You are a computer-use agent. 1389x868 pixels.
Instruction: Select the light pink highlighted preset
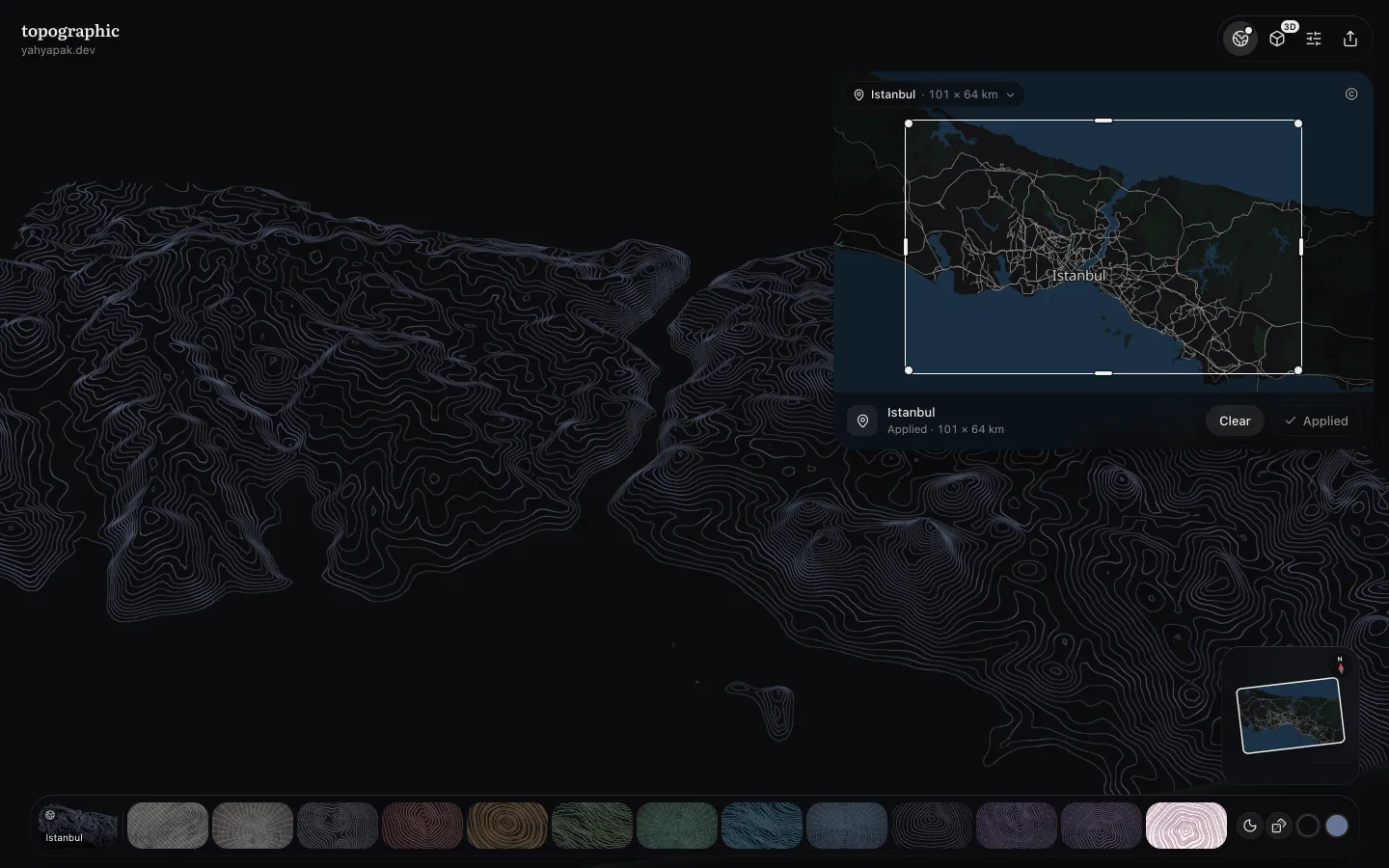click(x=1186, y=826)
